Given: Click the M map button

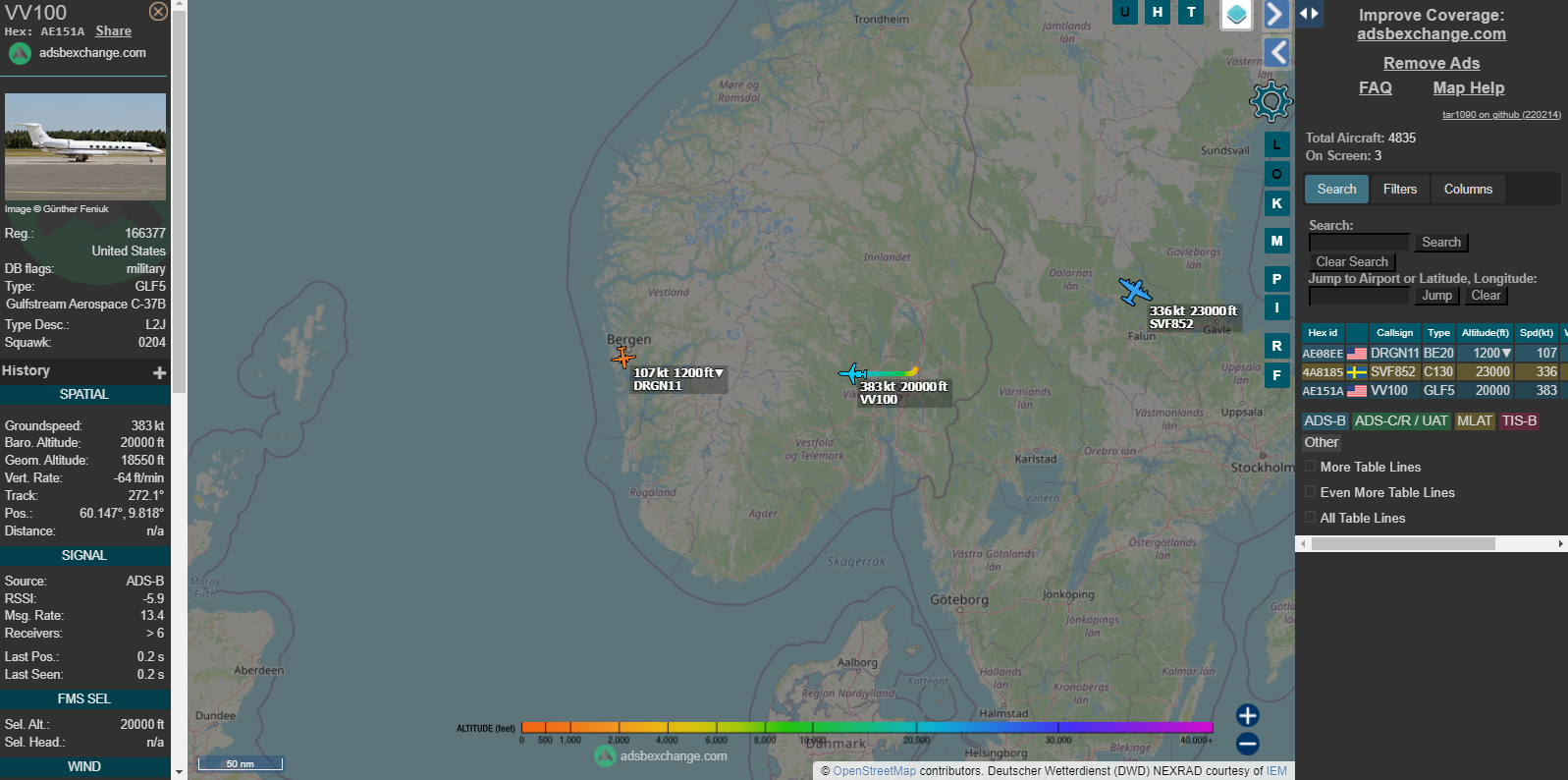Looking at the screenshot, I should pos(1276,241).
